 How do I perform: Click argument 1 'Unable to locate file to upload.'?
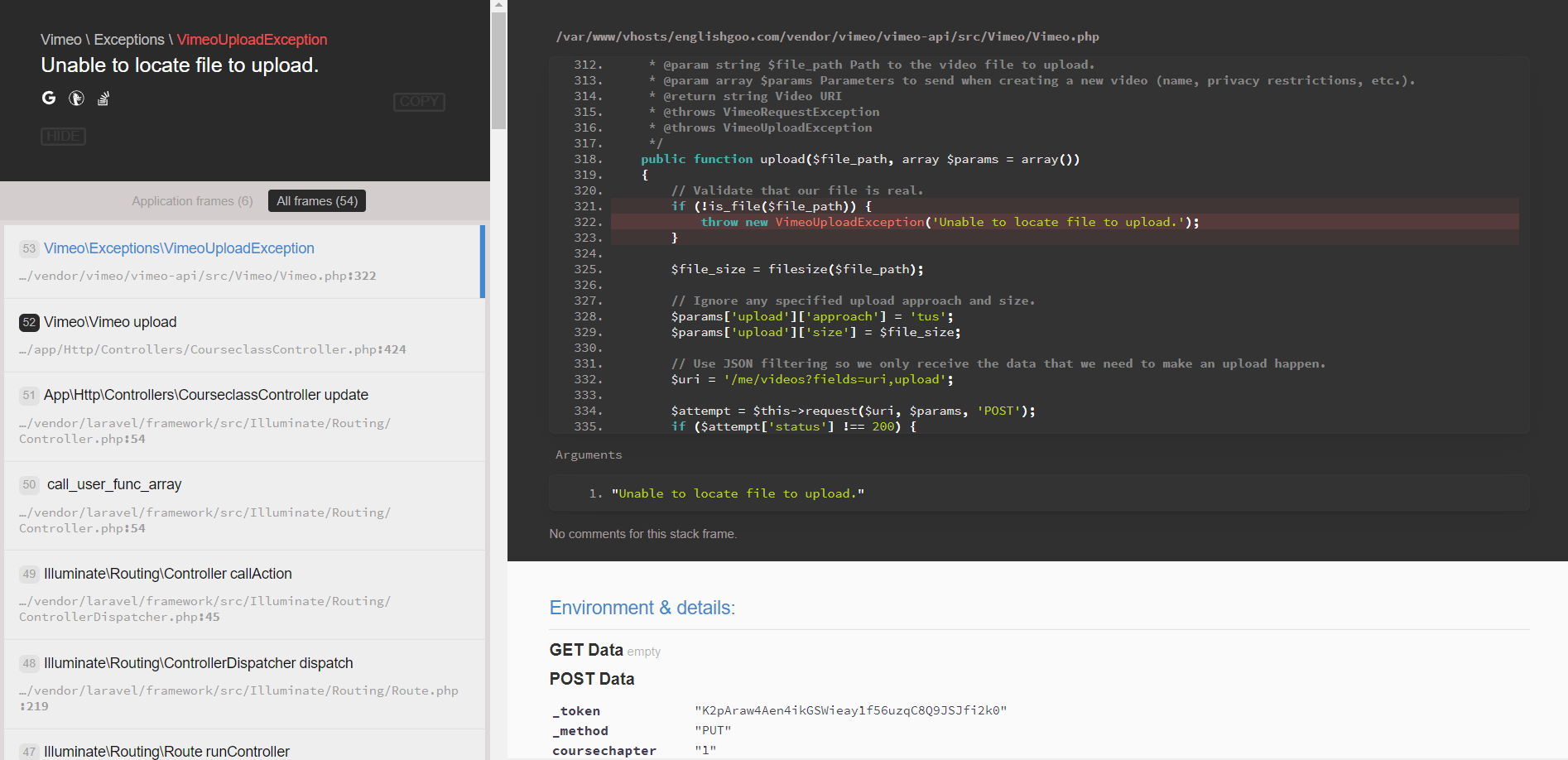[x=738, y=493]
